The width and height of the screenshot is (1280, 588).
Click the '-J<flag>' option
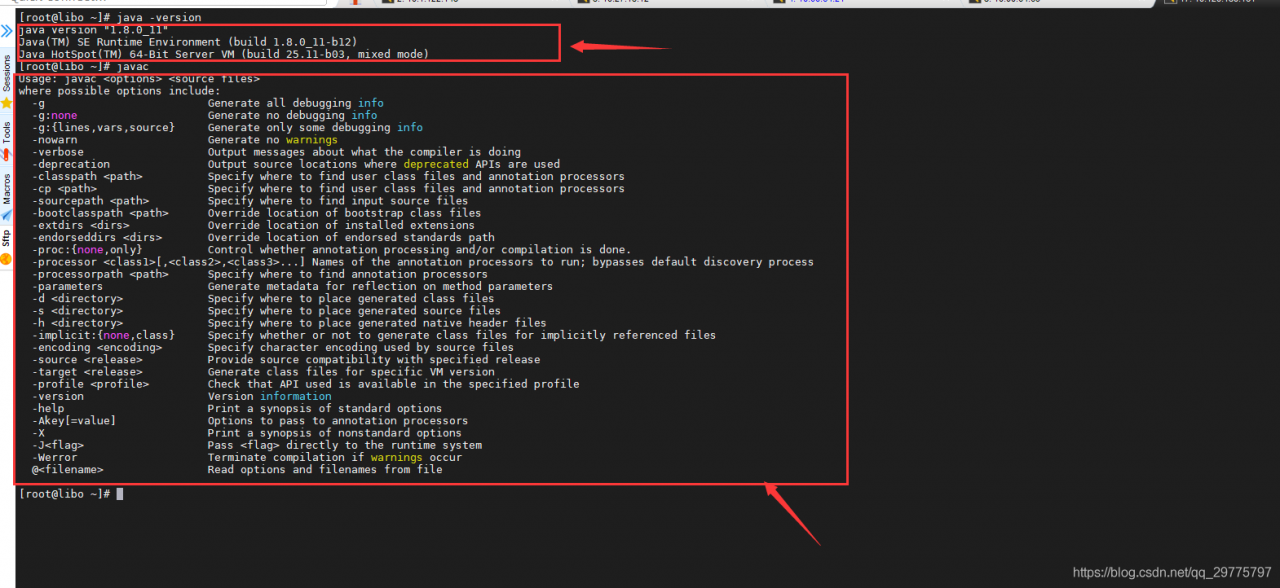[57, 445]
